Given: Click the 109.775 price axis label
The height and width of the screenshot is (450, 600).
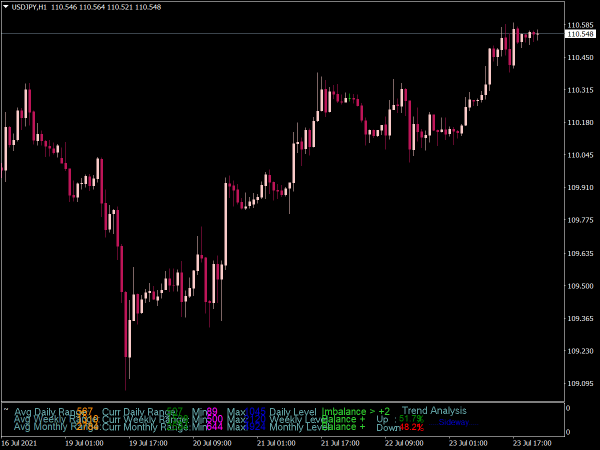Looking at the screenshot, I should pyautogui.click(x=580, y=220).
